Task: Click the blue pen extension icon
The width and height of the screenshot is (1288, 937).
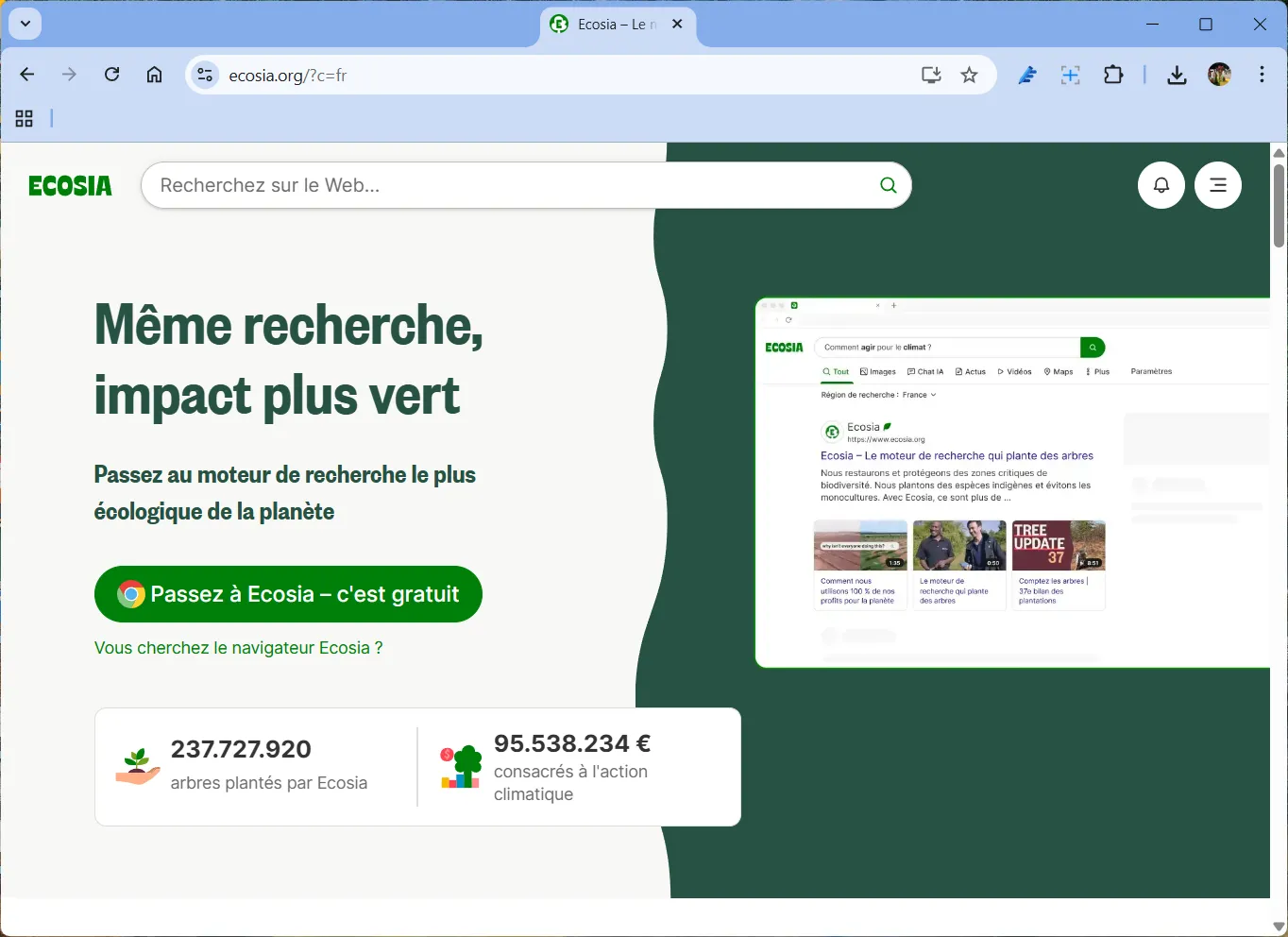Action: (1027, 75)
